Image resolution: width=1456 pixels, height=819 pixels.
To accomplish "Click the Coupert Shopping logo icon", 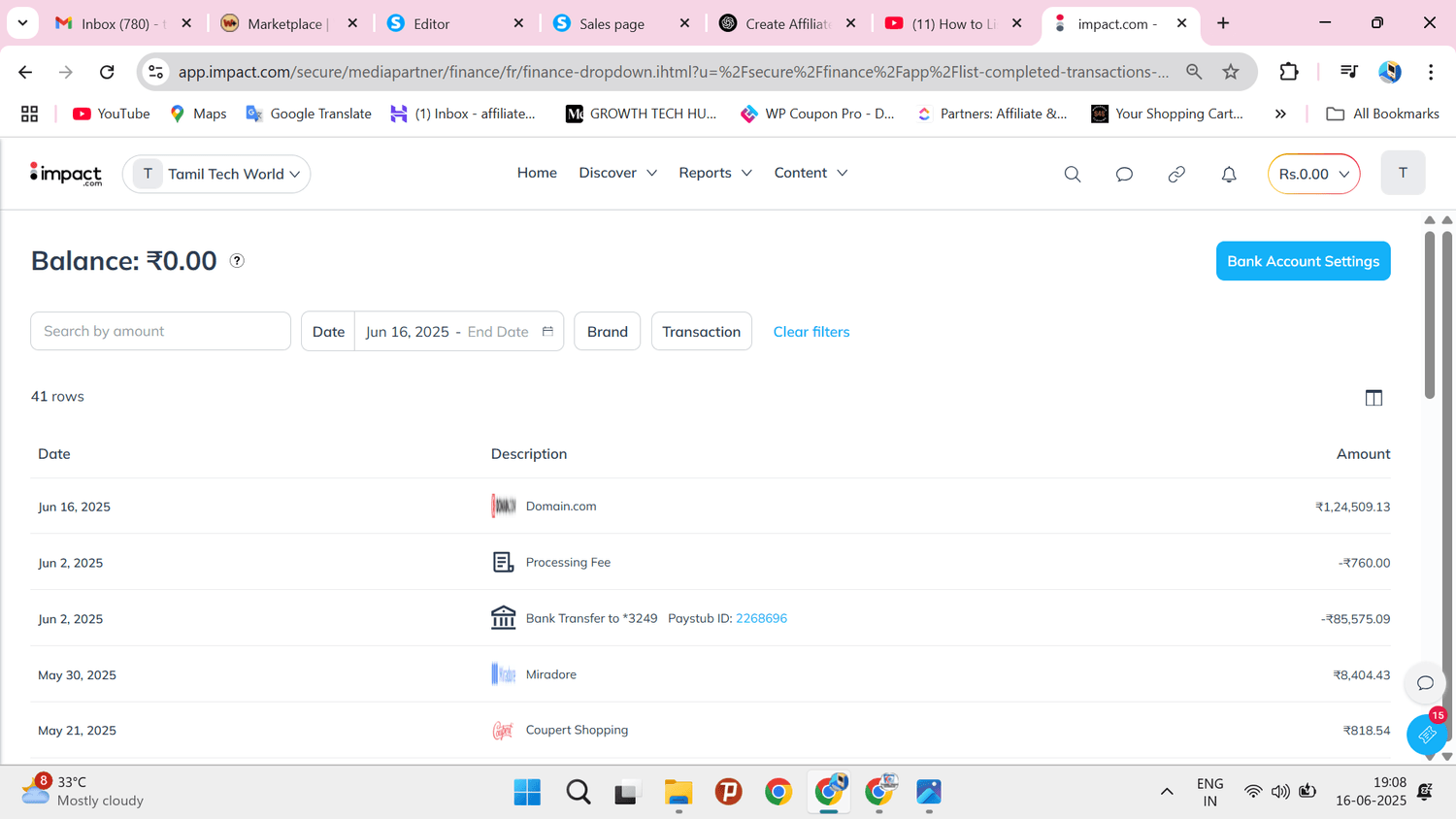I will coord(503,730).
